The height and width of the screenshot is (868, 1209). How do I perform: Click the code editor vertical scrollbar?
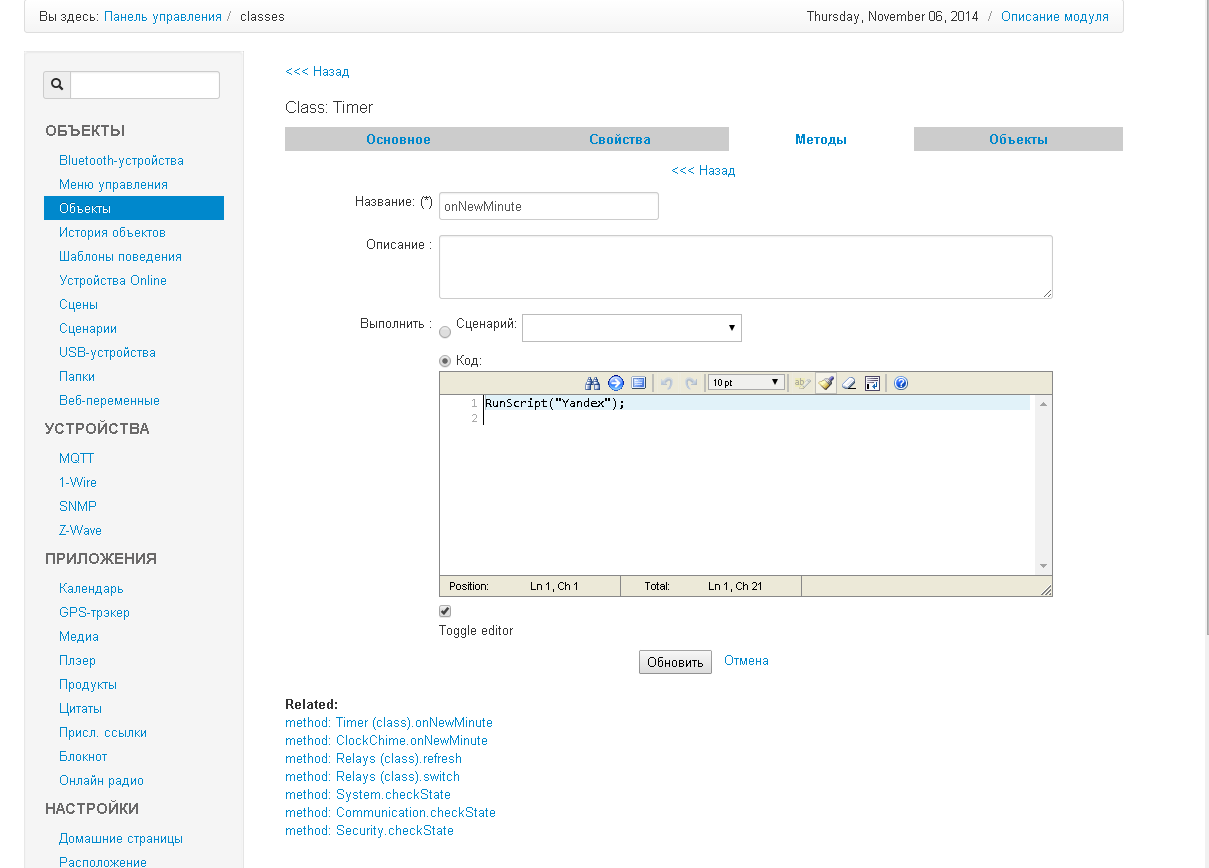(x=1043, y=484)
